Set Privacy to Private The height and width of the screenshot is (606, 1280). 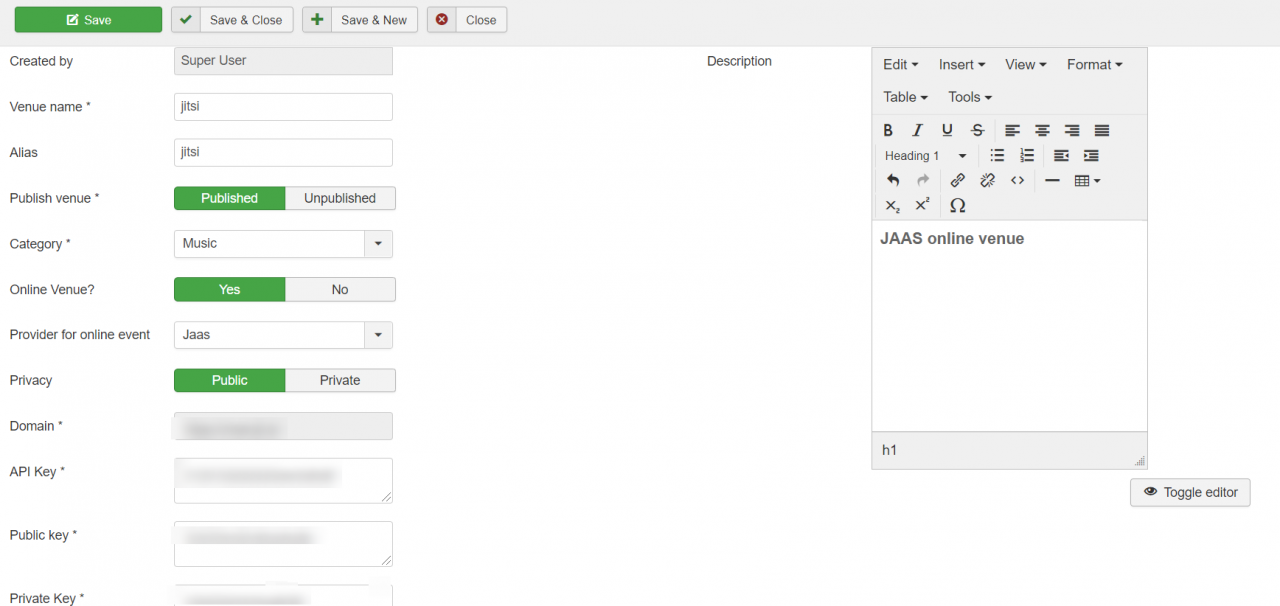pos(340,381)
